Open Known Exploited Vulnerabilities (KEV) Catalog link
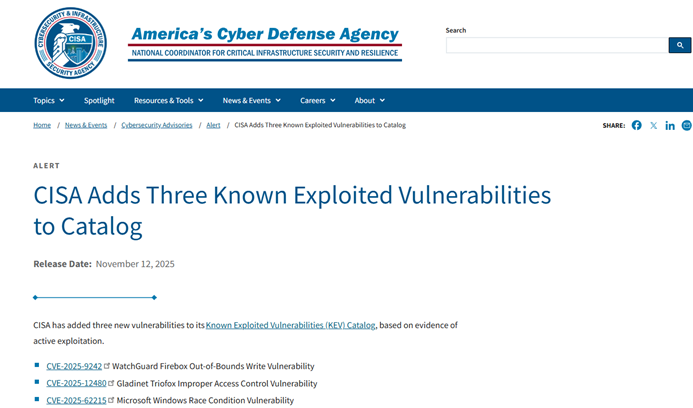The image size is (693, 408). click(290, 325)
